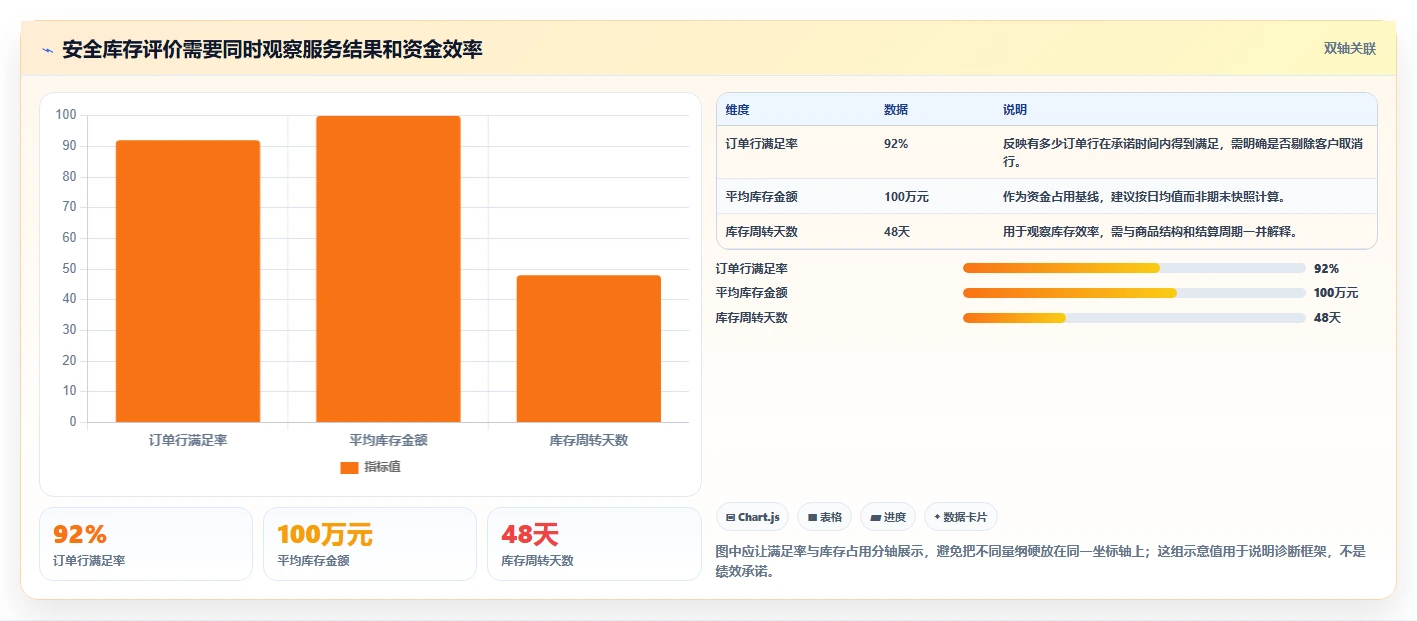1417x621 pixels.
Task: Click the 100万元 value beside the progress bar
Action: coord(1336,293)
